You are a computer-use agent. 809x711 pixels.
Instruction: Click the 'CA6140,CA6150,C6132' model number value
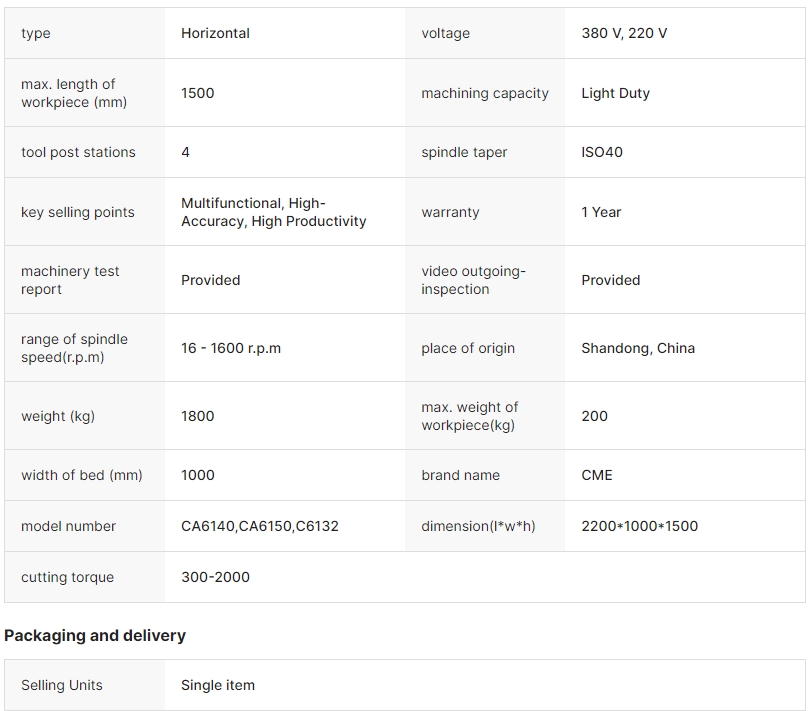[x=260, y=526]
